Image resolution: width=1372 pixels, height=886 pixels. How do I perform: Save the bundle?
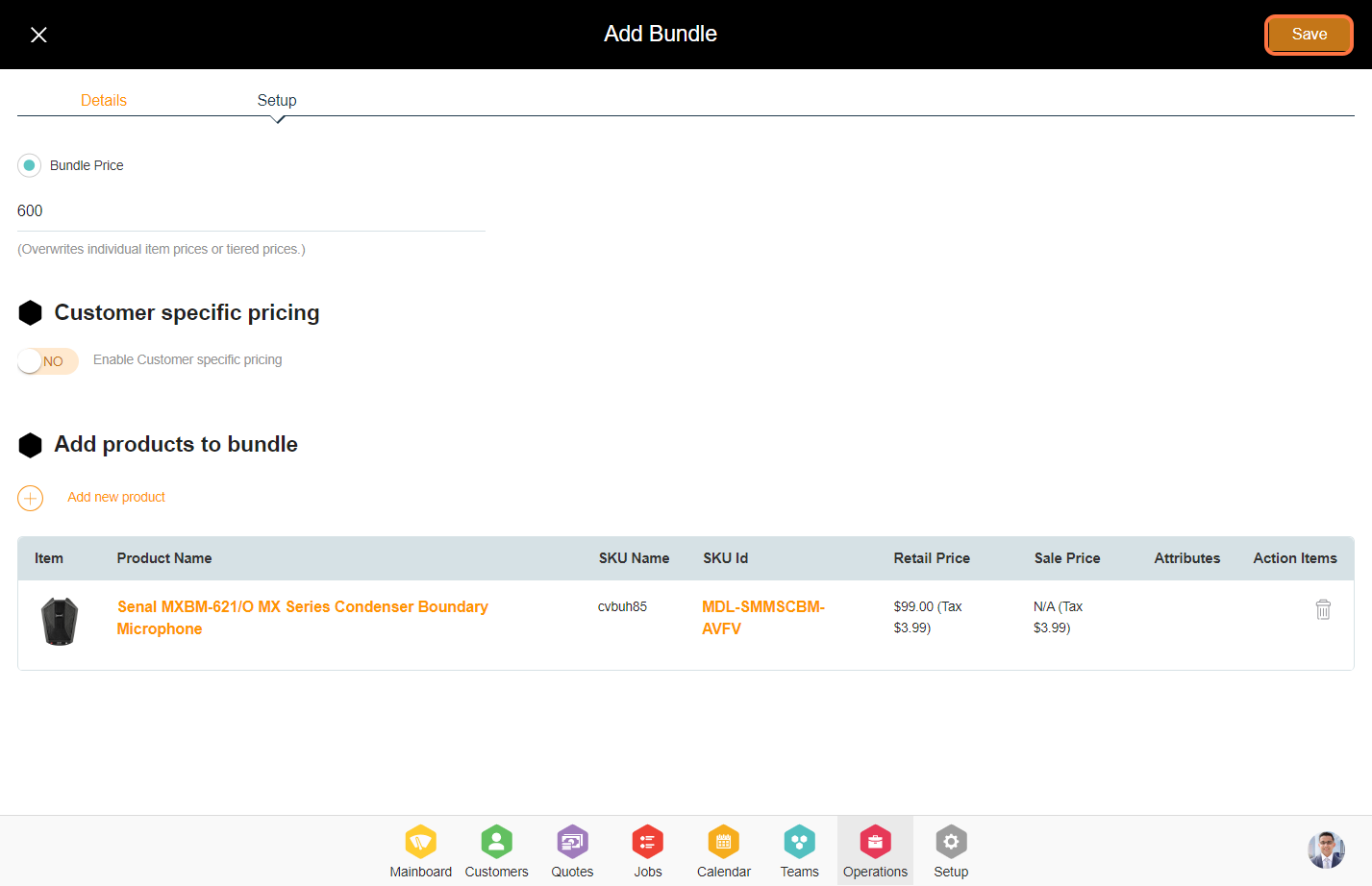(x=1309, y=35)
